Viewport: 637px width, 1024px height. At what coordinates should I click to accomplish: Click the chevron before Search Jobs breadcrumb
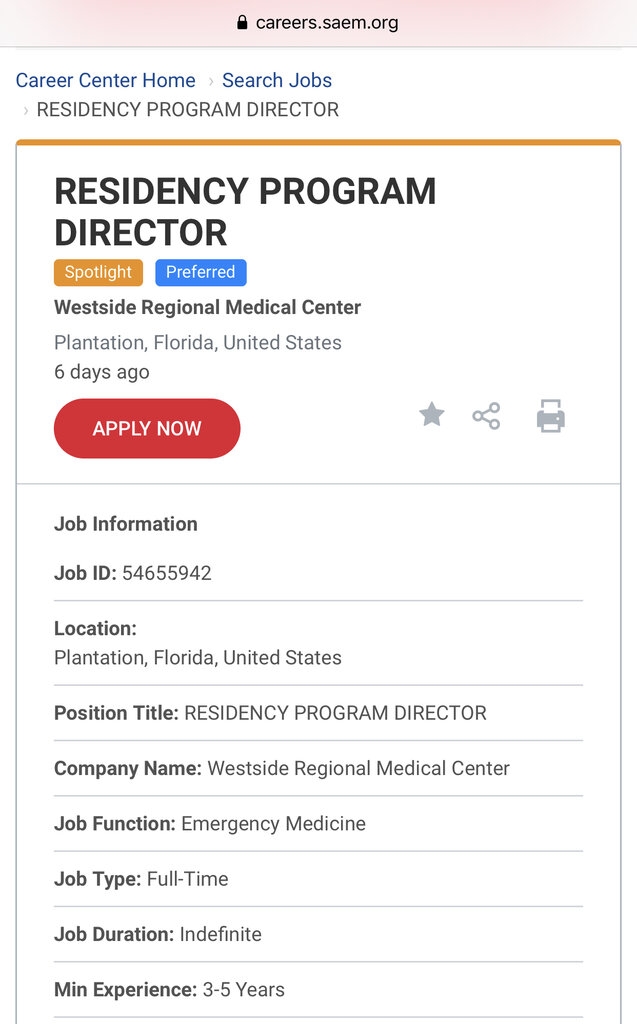pos(210,81)
